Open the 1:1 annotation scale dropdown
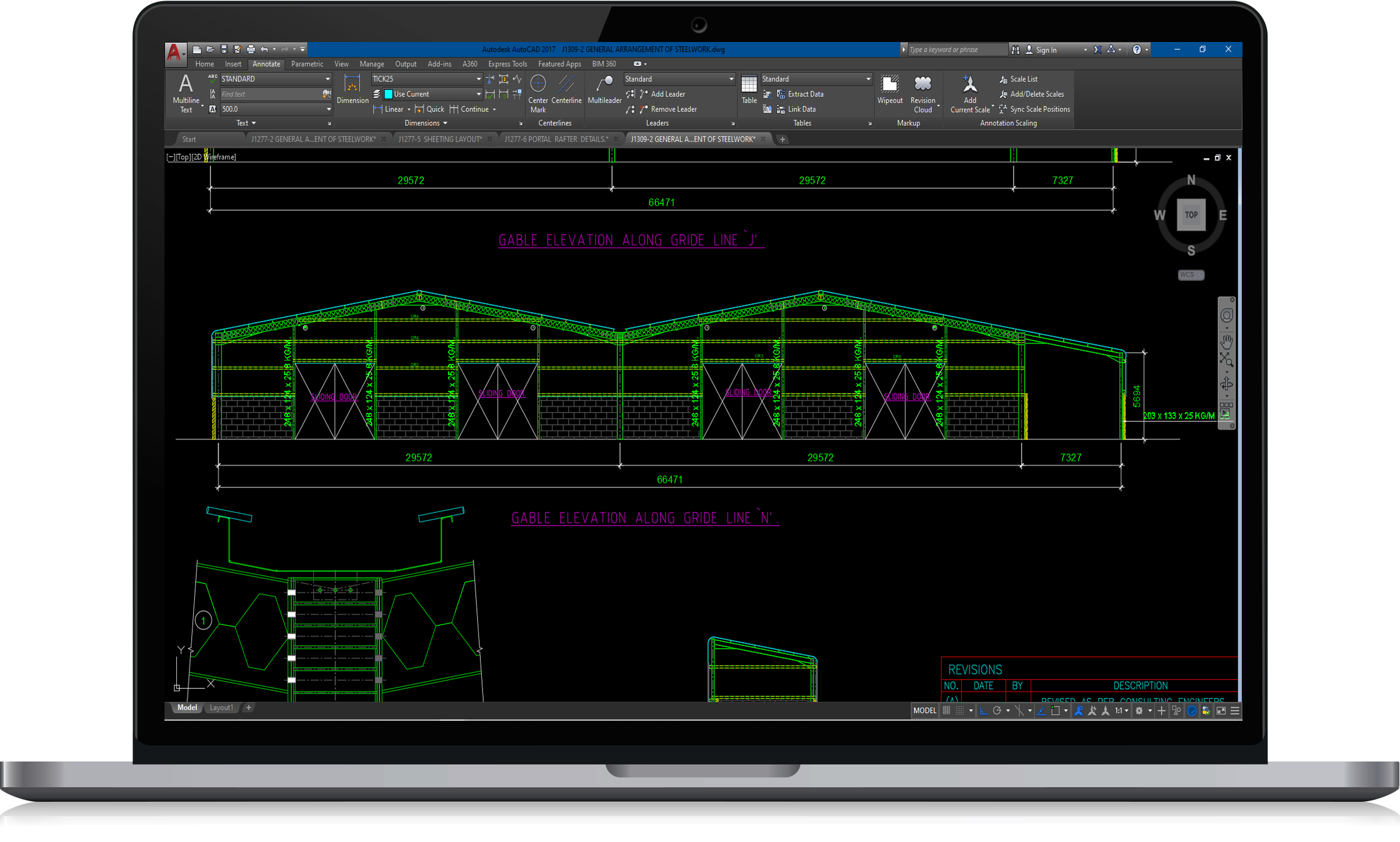 coord(1121,710)
